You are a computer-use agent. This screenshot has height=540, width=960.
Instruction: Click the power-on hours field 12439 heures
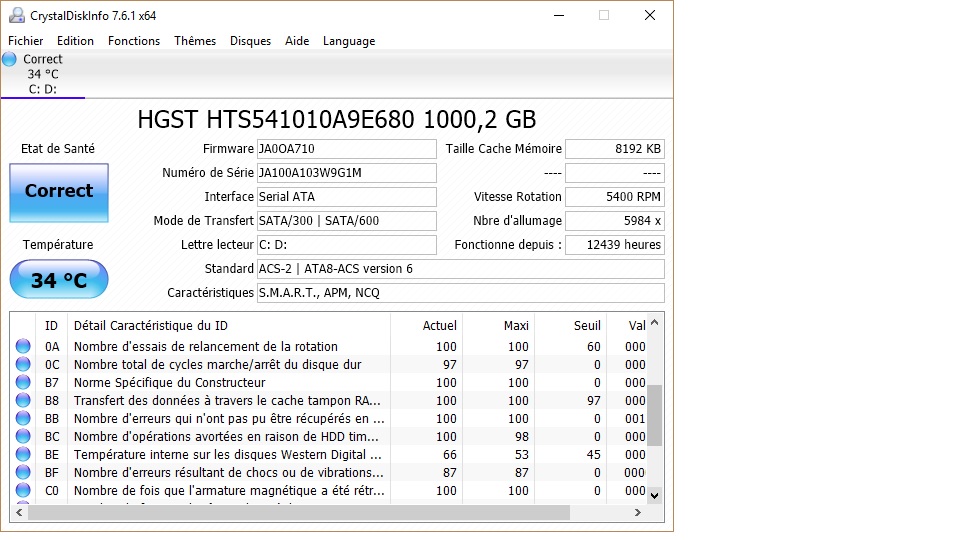click(615, 245)
